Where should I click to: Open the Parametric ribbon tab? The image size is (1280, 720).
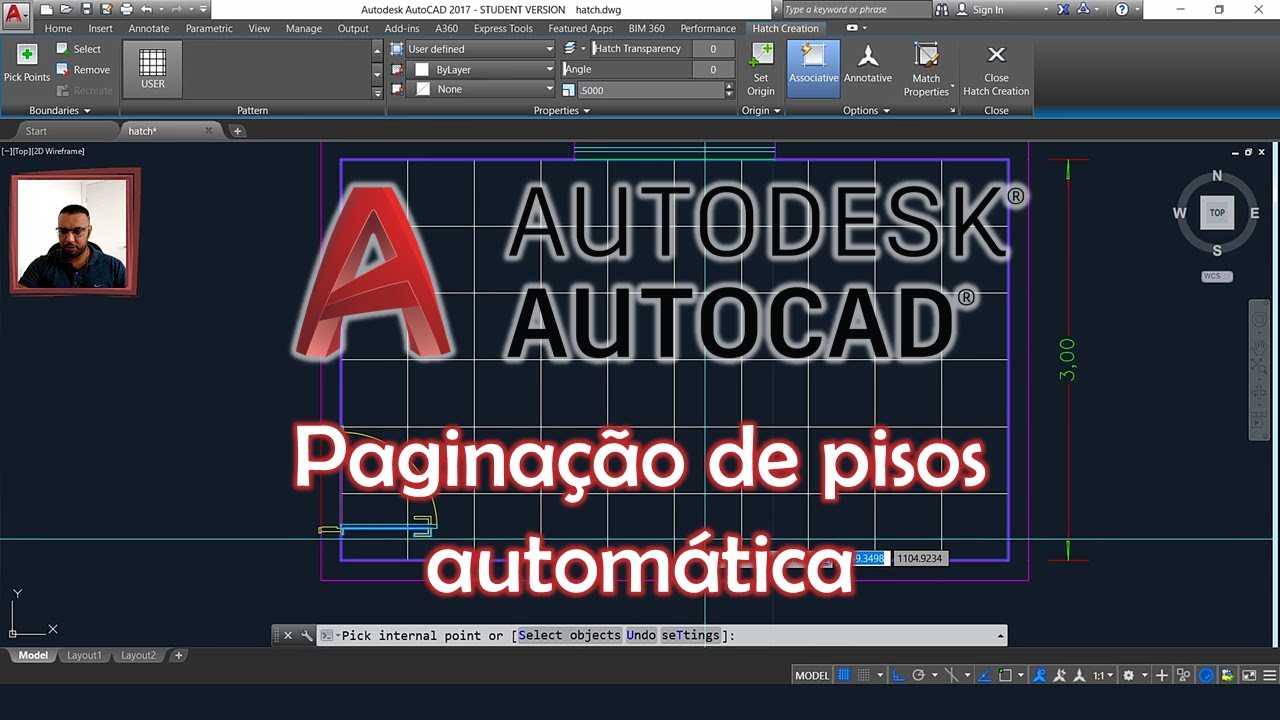coord(209,29)
